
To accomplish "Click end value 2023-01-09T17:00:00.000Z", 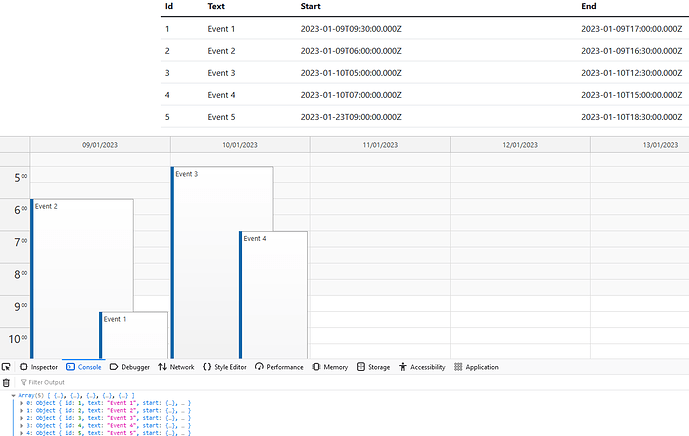I will (632, 29).
